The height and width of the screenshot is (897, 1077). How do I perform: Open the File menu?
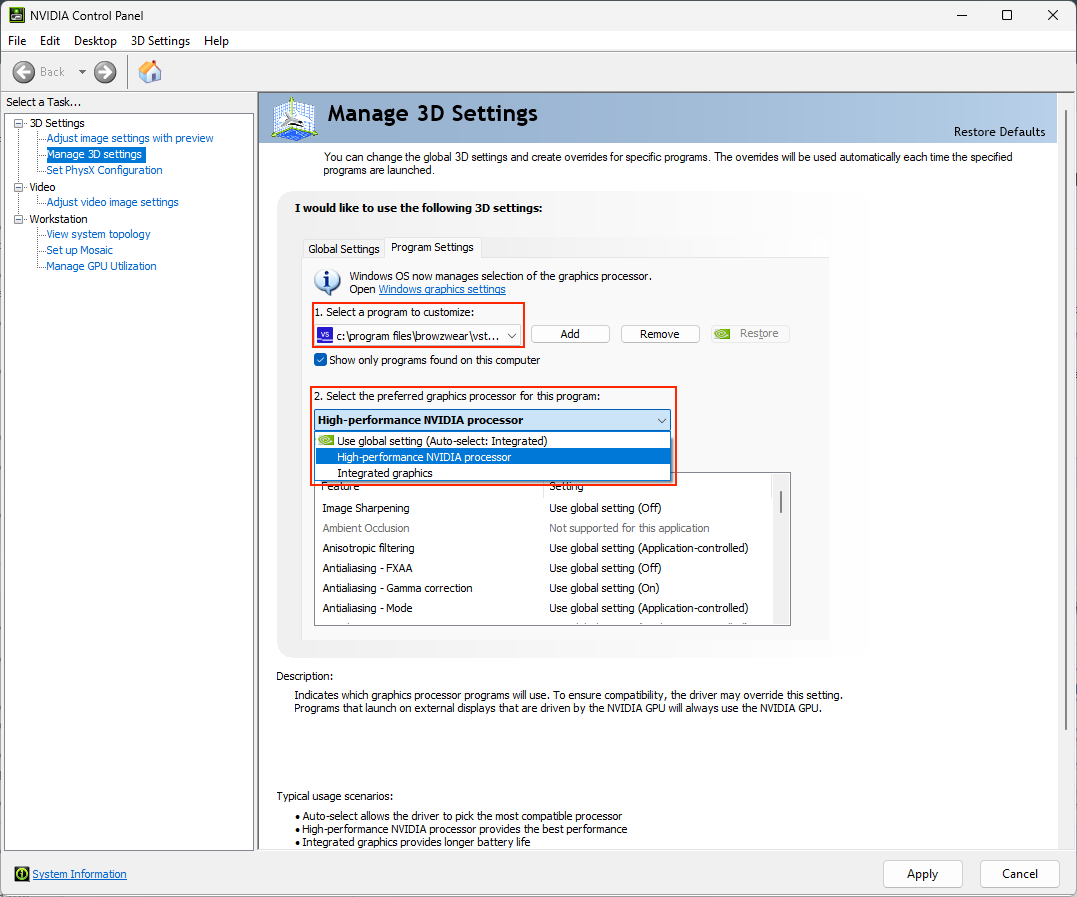tap(17, 41)
